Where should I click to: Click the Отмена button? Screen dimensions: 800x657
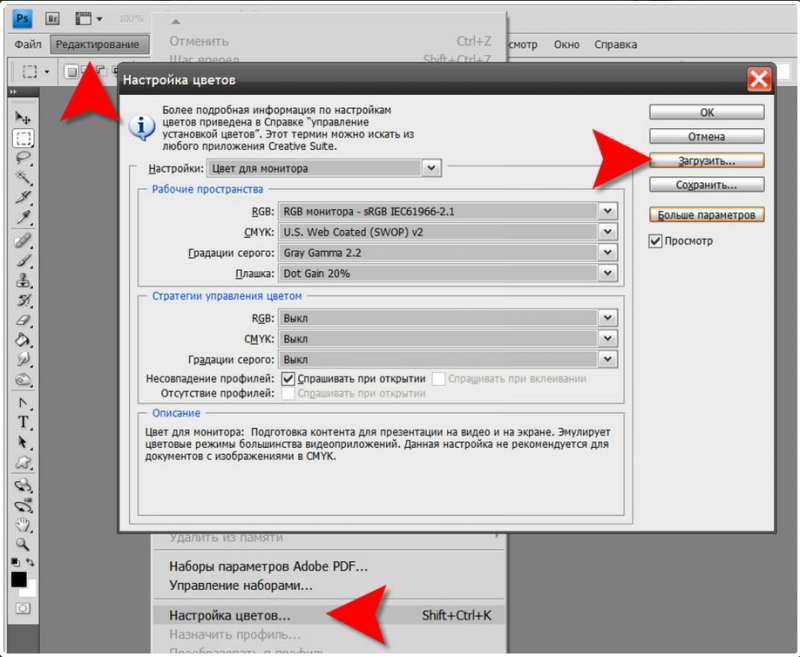[x=707, y=136]
